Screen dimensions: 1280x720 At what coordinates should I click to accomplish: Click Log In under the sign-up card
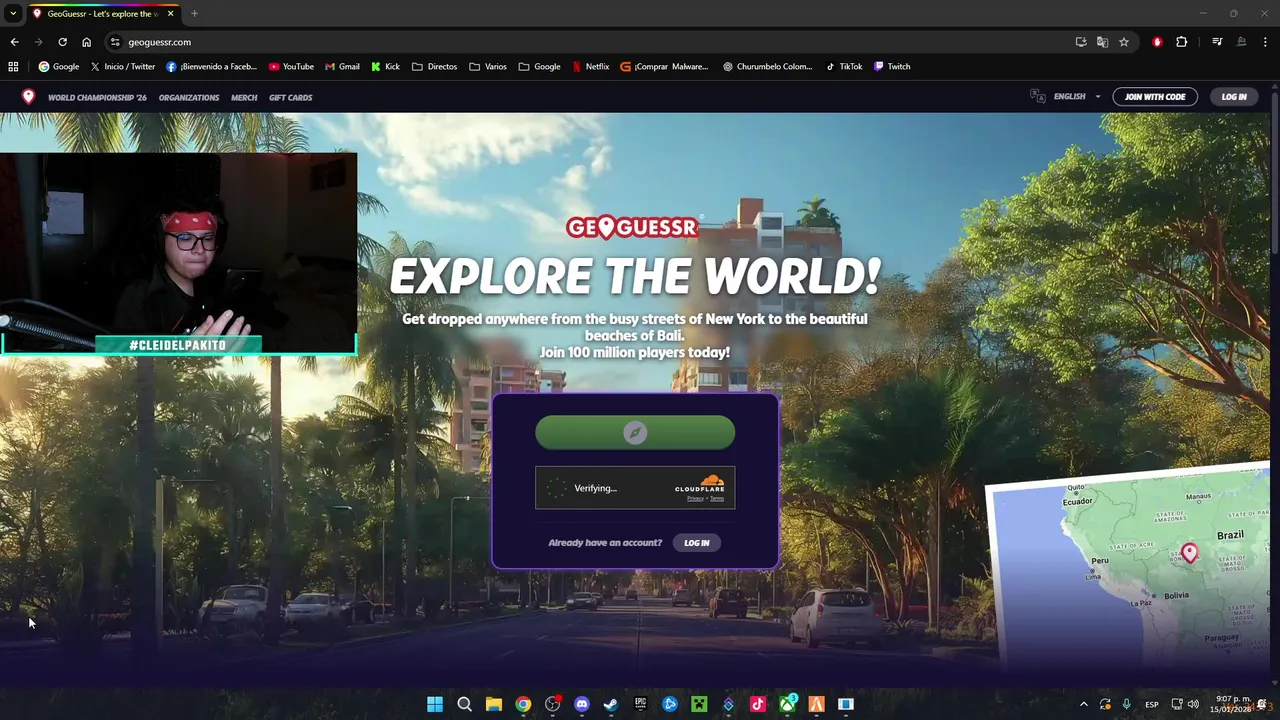(x=697, y=543)
